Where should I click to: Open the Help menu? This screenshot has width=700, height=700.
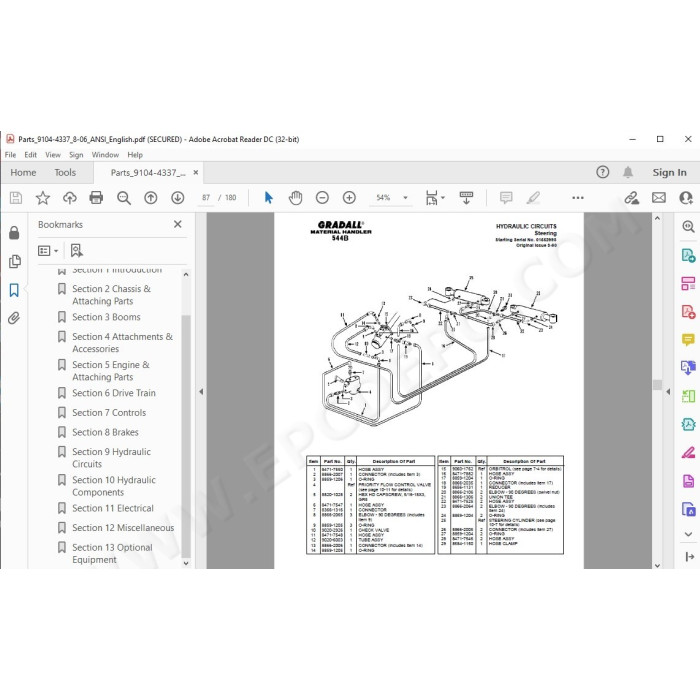point(135,155)
